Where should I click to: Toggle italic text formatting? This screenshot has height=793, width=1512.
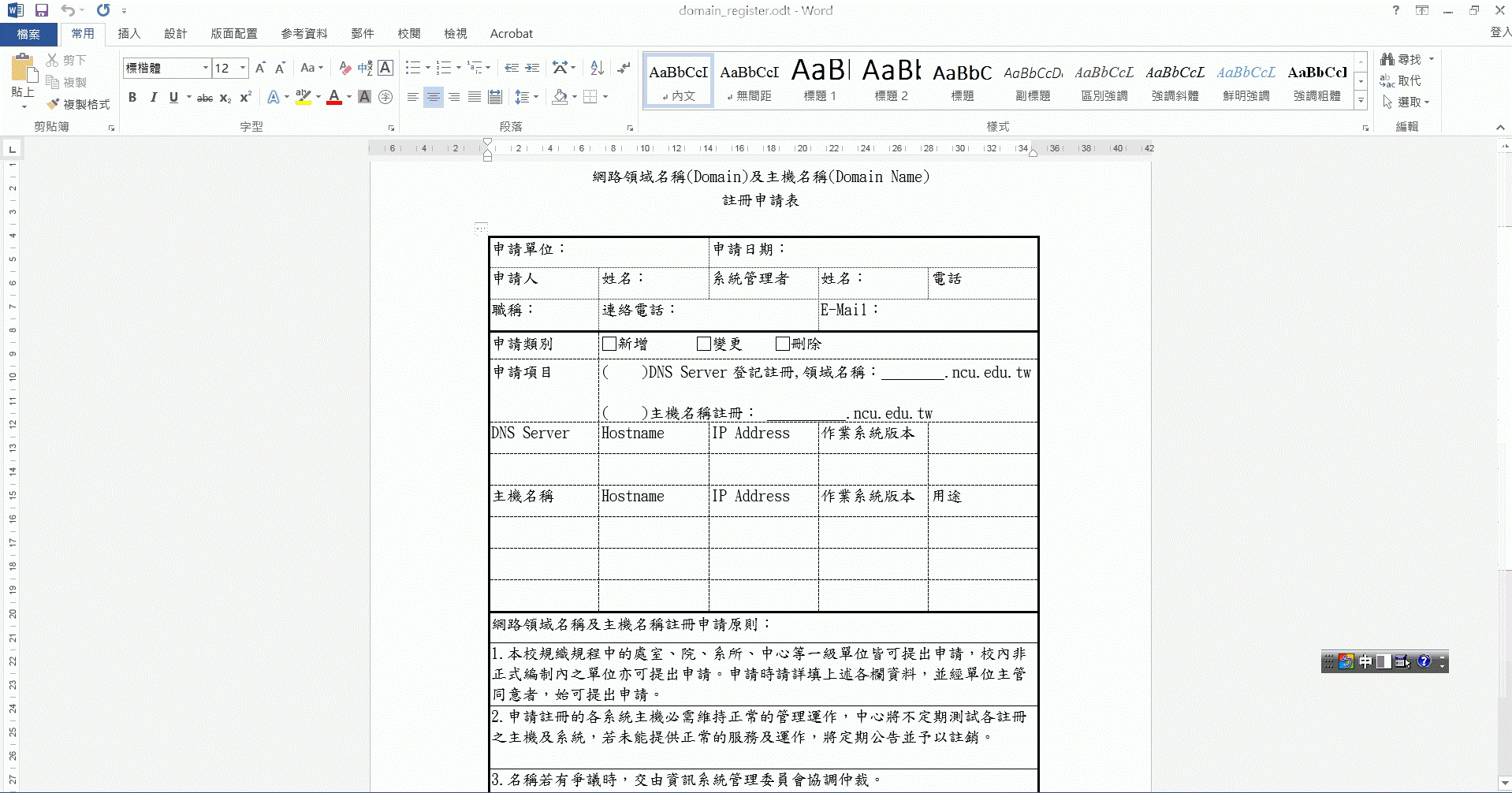153,97
